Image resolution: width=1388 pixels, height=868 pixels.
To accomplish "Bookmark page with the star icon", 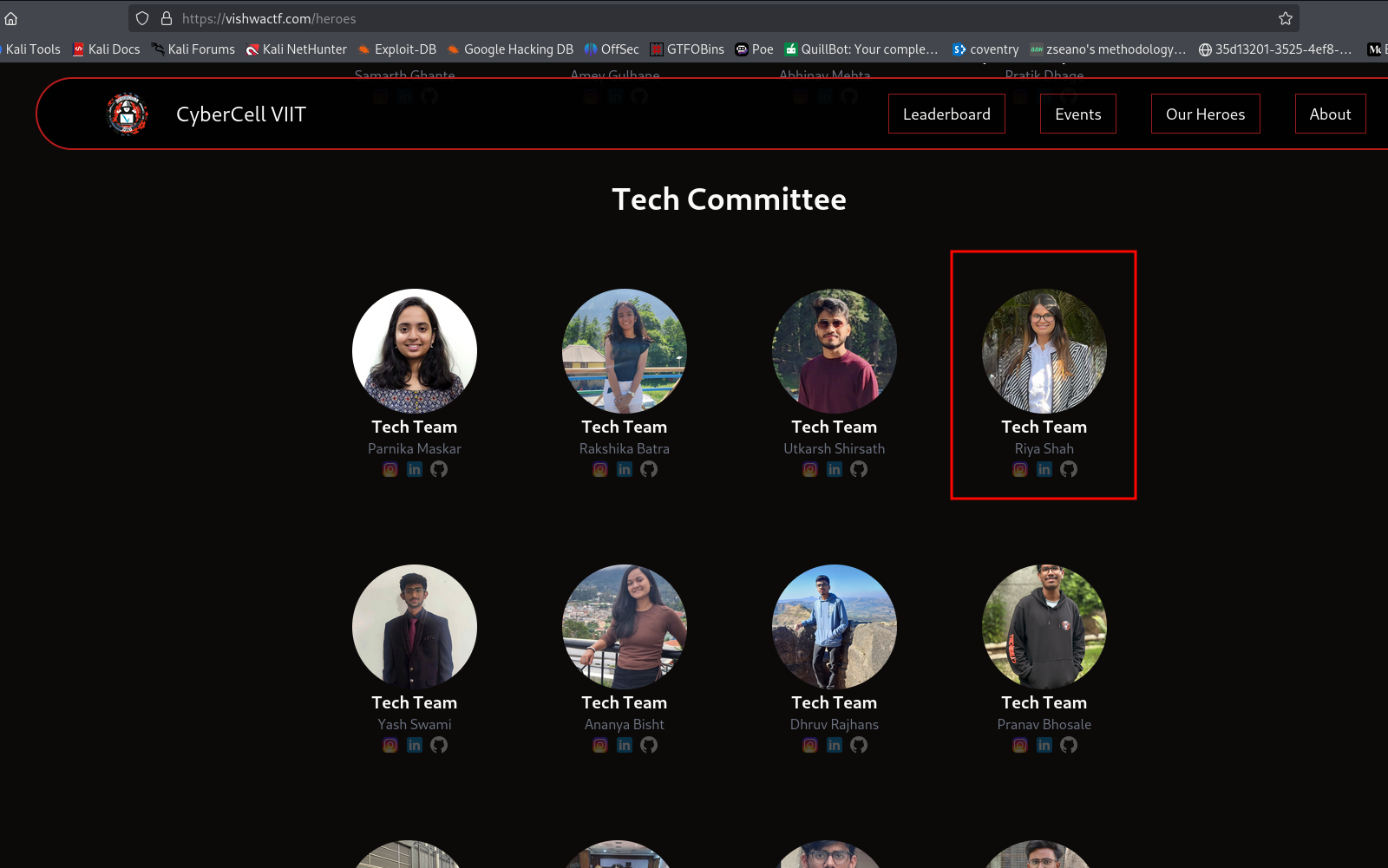I will 1286,18.
